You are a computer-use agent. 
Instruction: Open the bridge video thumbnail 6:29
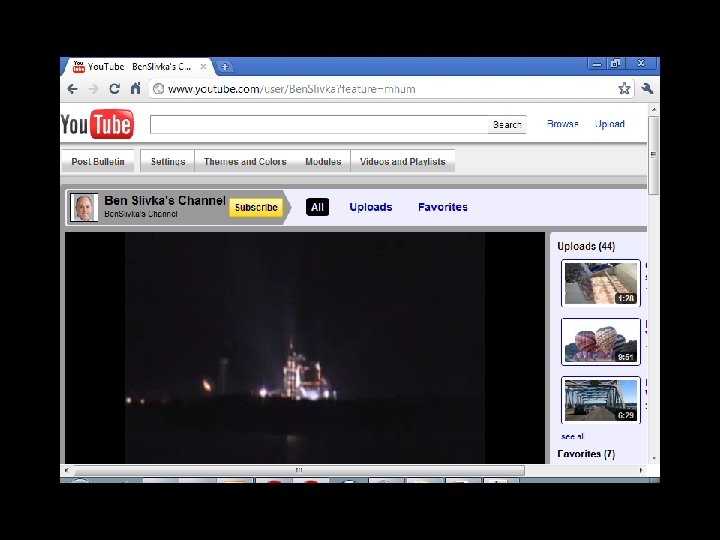coord(601,400)
